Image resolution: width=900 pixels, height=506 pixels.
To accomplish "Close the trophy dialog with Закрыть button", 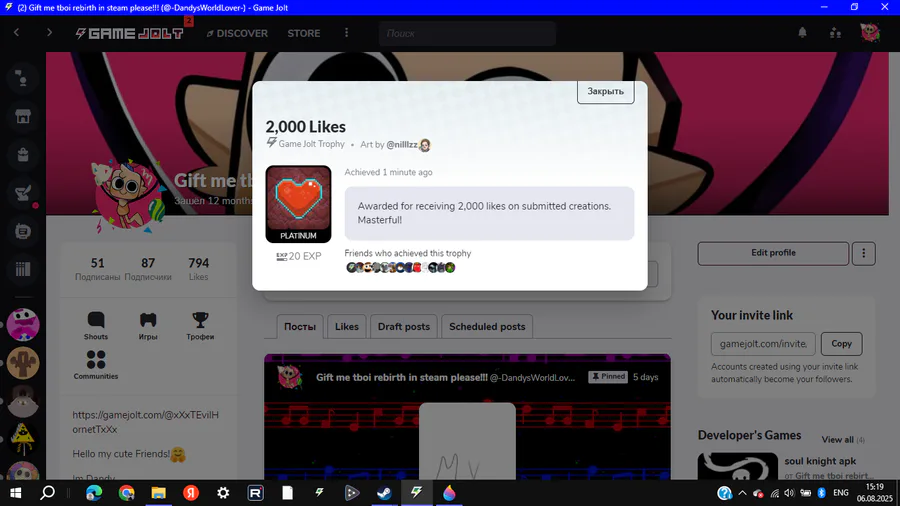I will pyautogui.click(x=606, y=92).
